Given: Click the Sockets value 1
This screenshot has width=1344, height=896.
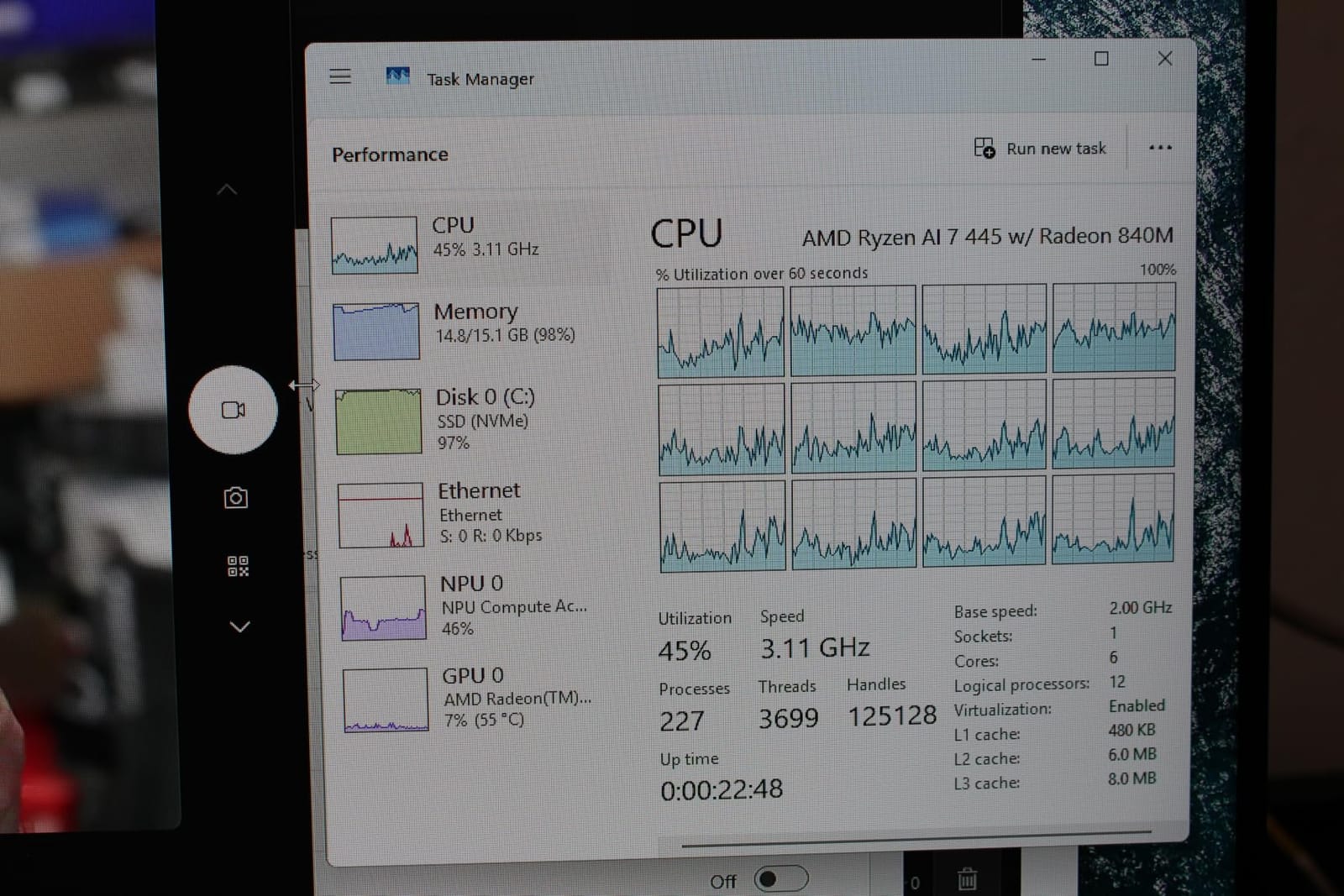Looking at the screenshot, I should click(x=1113, y=632).
